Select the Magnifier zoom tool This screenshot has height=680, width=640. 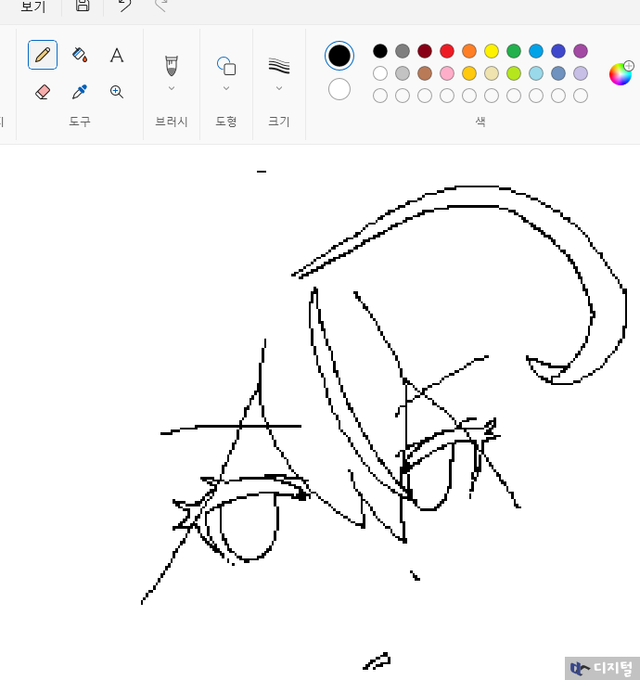click(x=117, y=92)
